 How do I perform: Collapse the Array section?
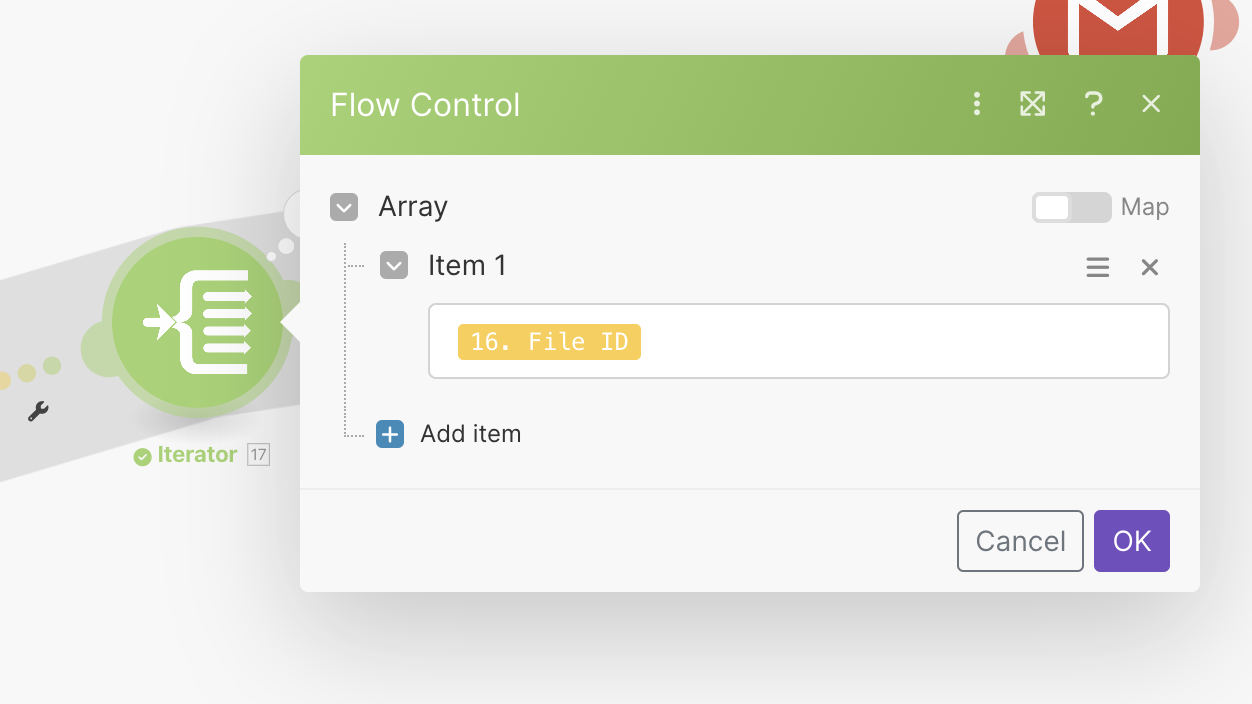[x=344, y=208]
